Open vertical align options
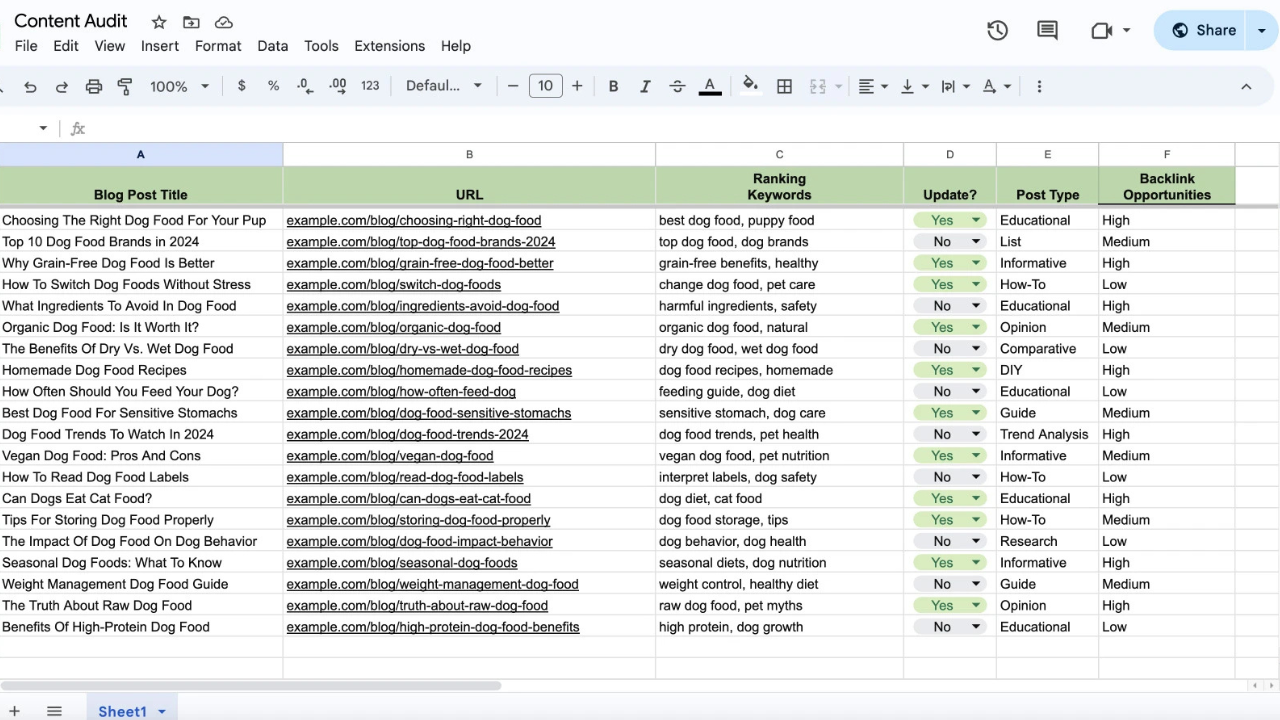 point(914,86)
